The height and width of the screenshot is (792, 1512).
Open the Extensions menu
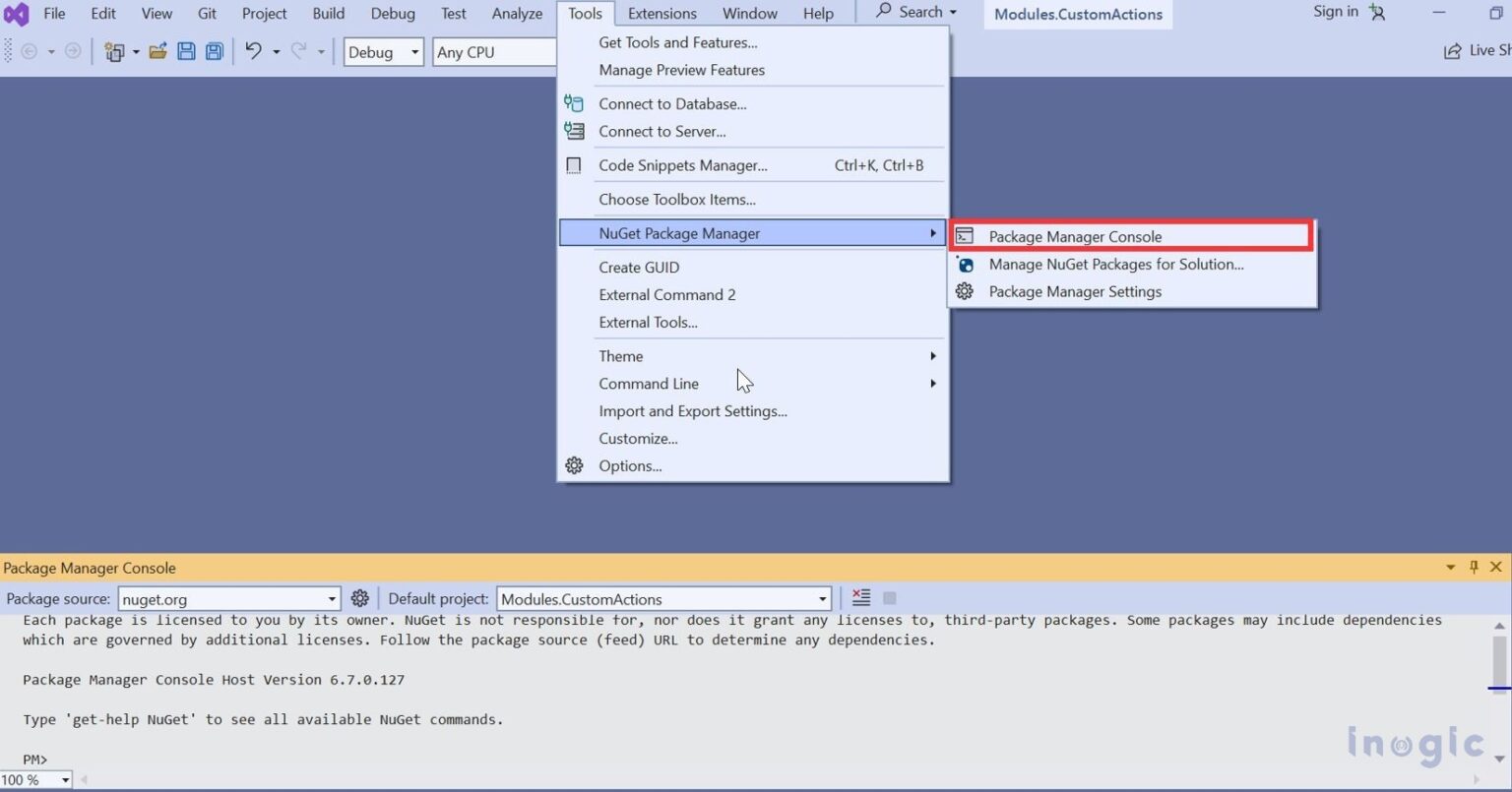[661, 13]
